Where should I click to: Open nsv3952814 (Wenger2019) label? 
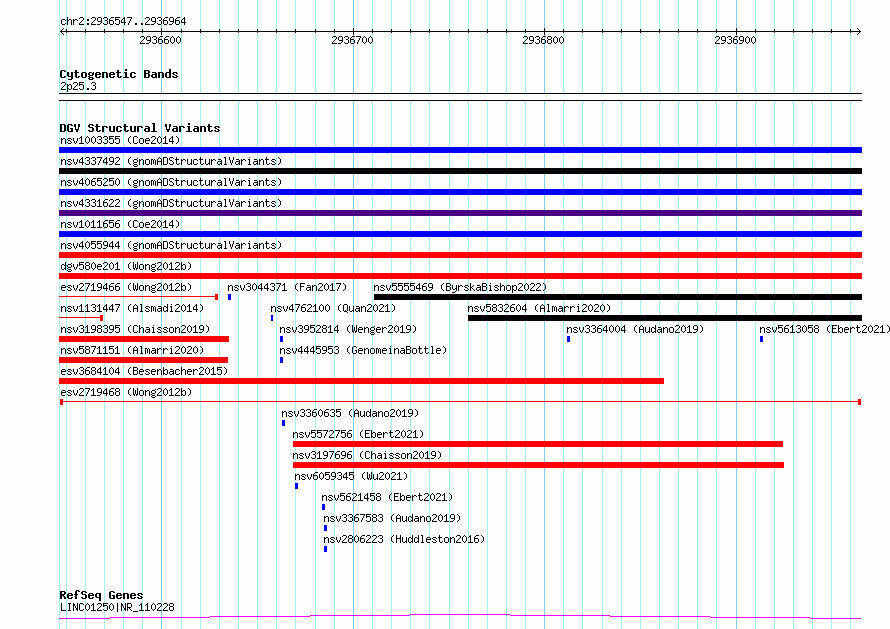[x=348, y=329]
